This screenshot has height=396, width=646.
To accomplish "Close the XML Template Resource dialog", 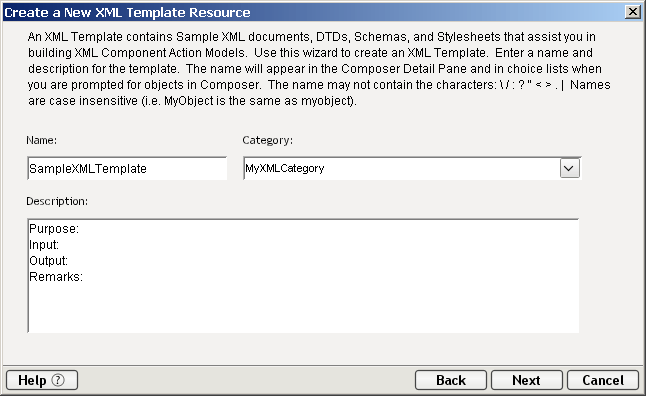I will pos(632,12).
